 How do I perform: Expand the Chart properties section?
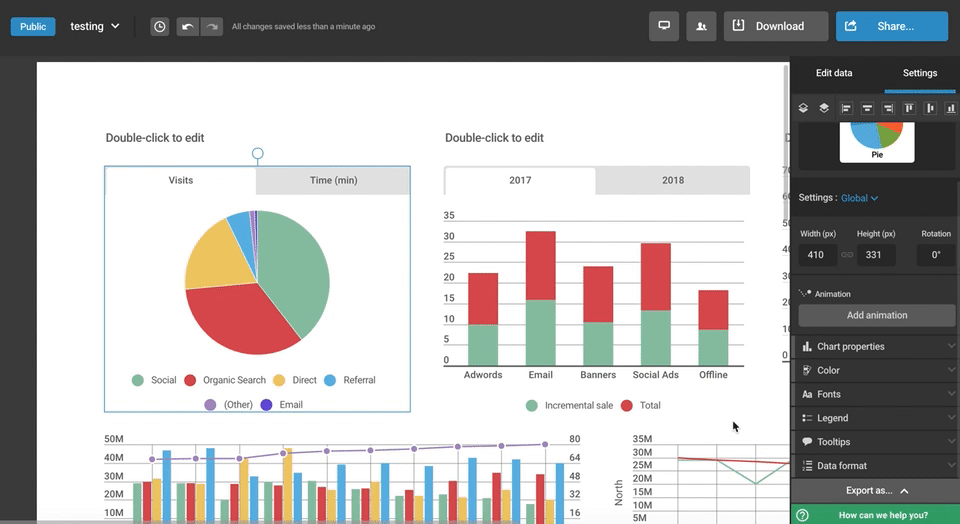[x=877, y=346]
